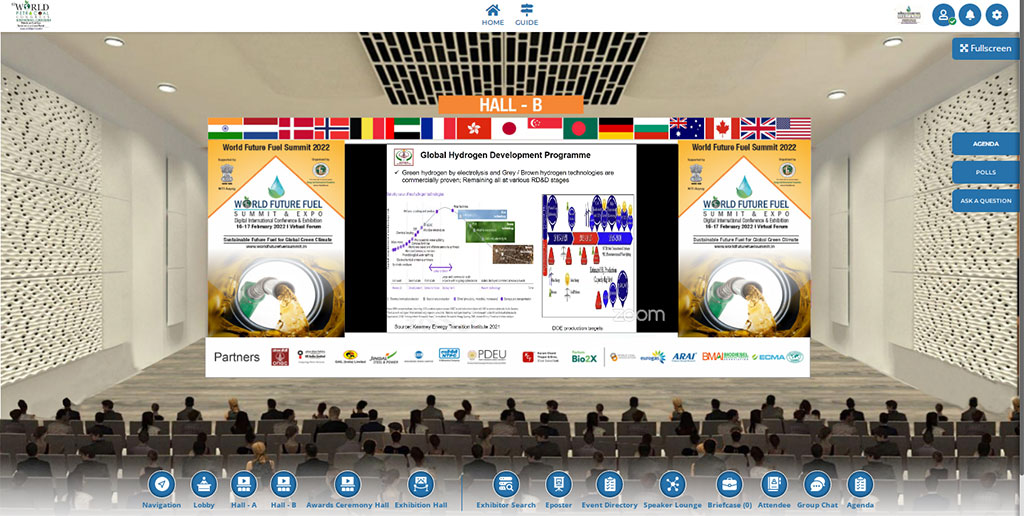Click the Bio2X partner logo
This screenshot has height=516, width=1024.
coord(584,357)
